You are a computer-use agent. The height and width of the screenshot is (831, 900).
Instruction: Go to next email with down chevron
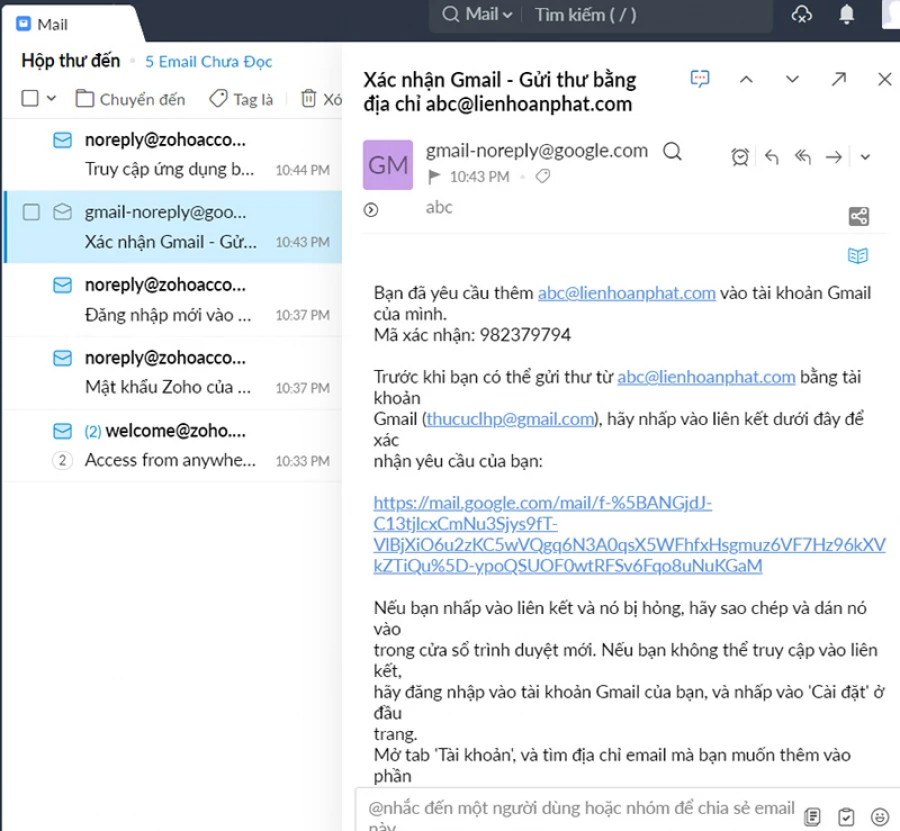[x=792, y=79]
